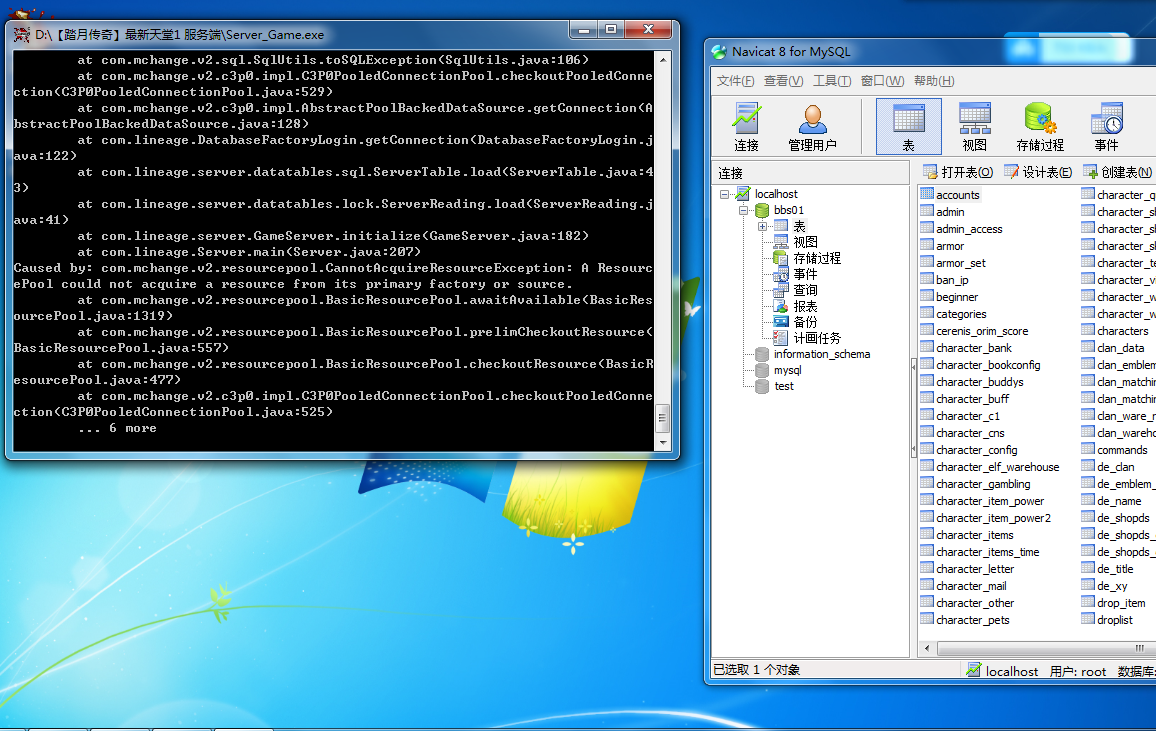Select the 表 (Table) toolbar icon

tap(908, 127)
